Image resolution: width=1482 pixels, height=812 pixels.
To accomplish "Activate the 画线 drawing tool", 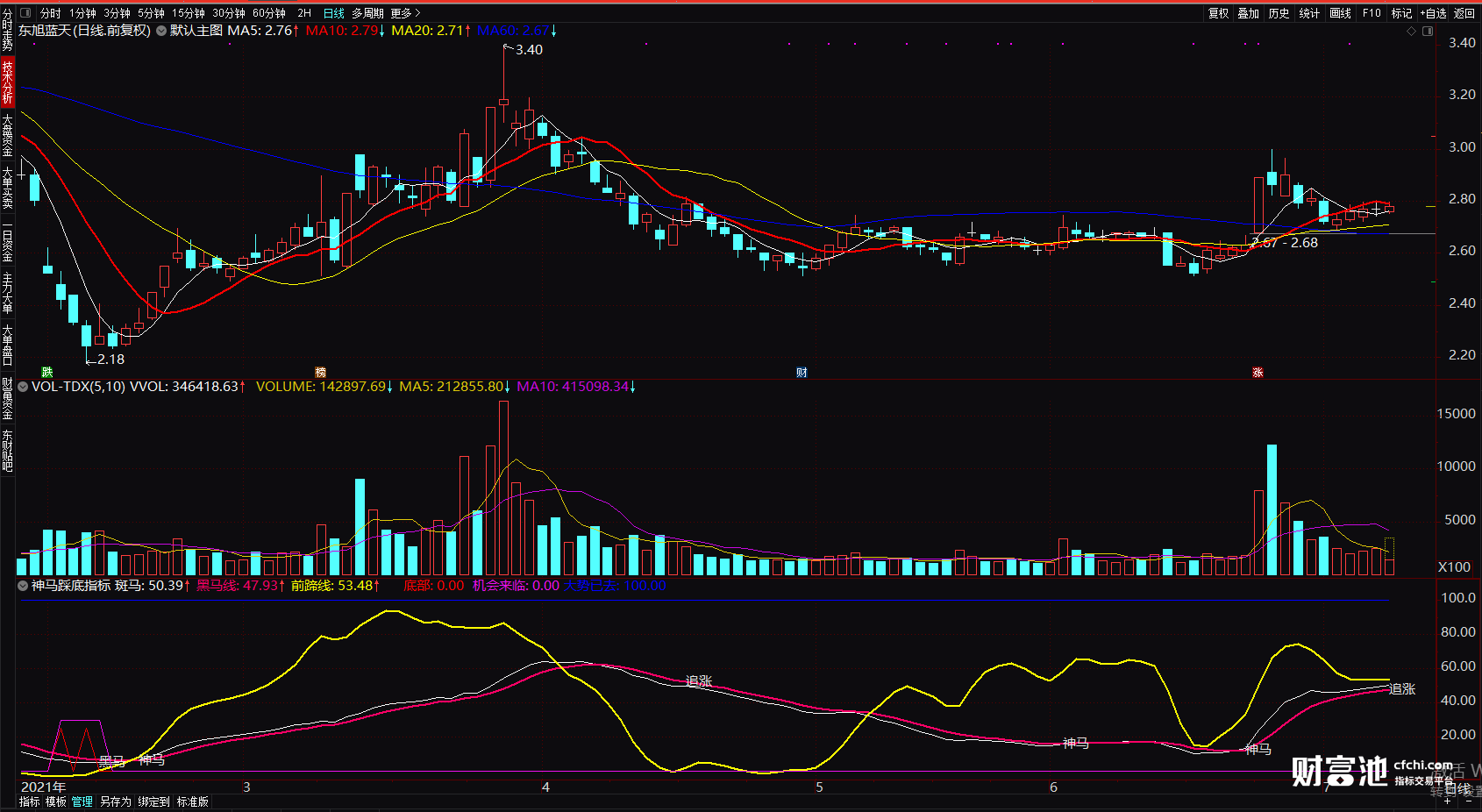I will pyautogui.click(x=1340, y=13).
